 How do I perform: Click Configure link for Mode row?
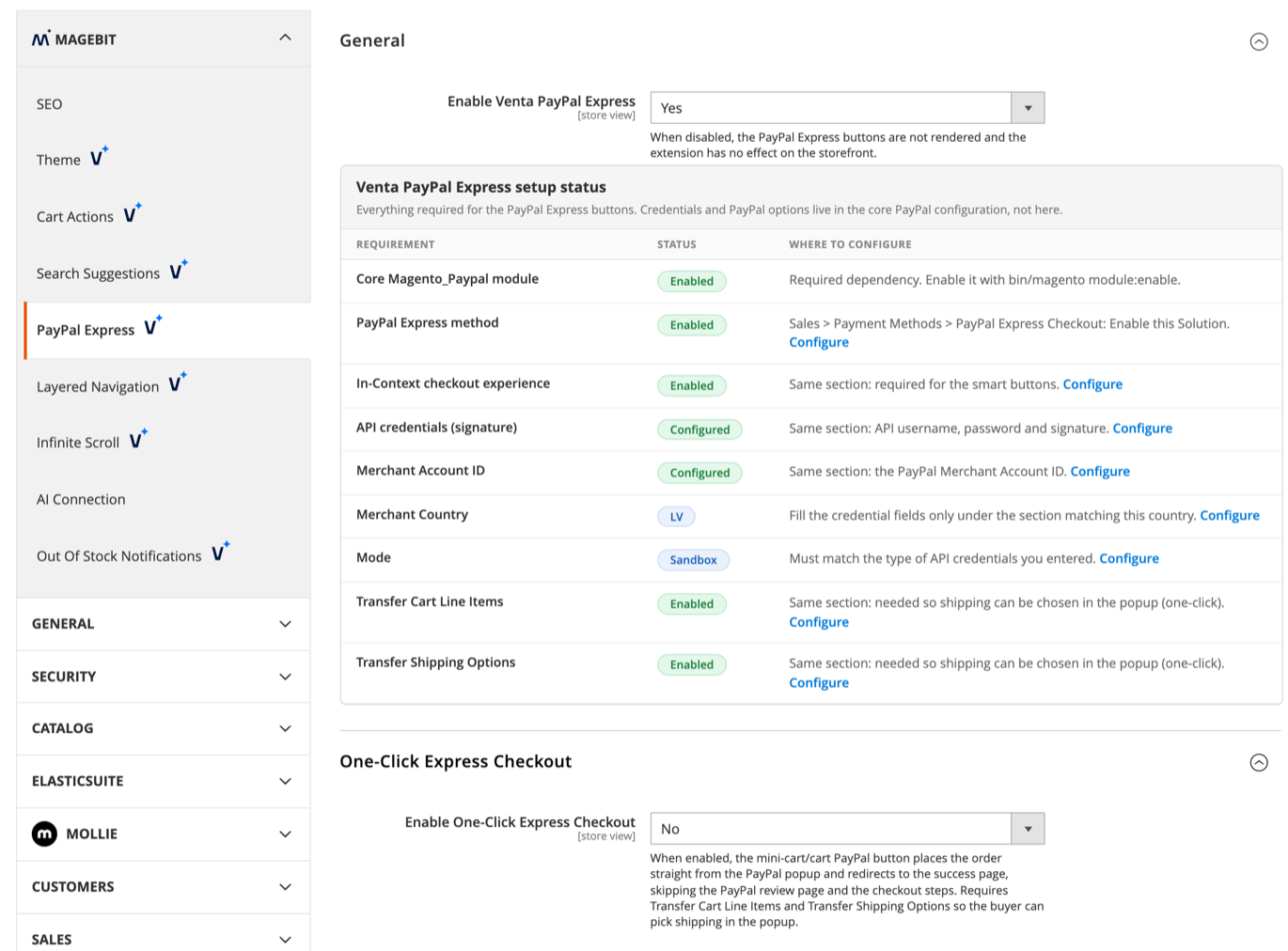tap(1129, 559)
